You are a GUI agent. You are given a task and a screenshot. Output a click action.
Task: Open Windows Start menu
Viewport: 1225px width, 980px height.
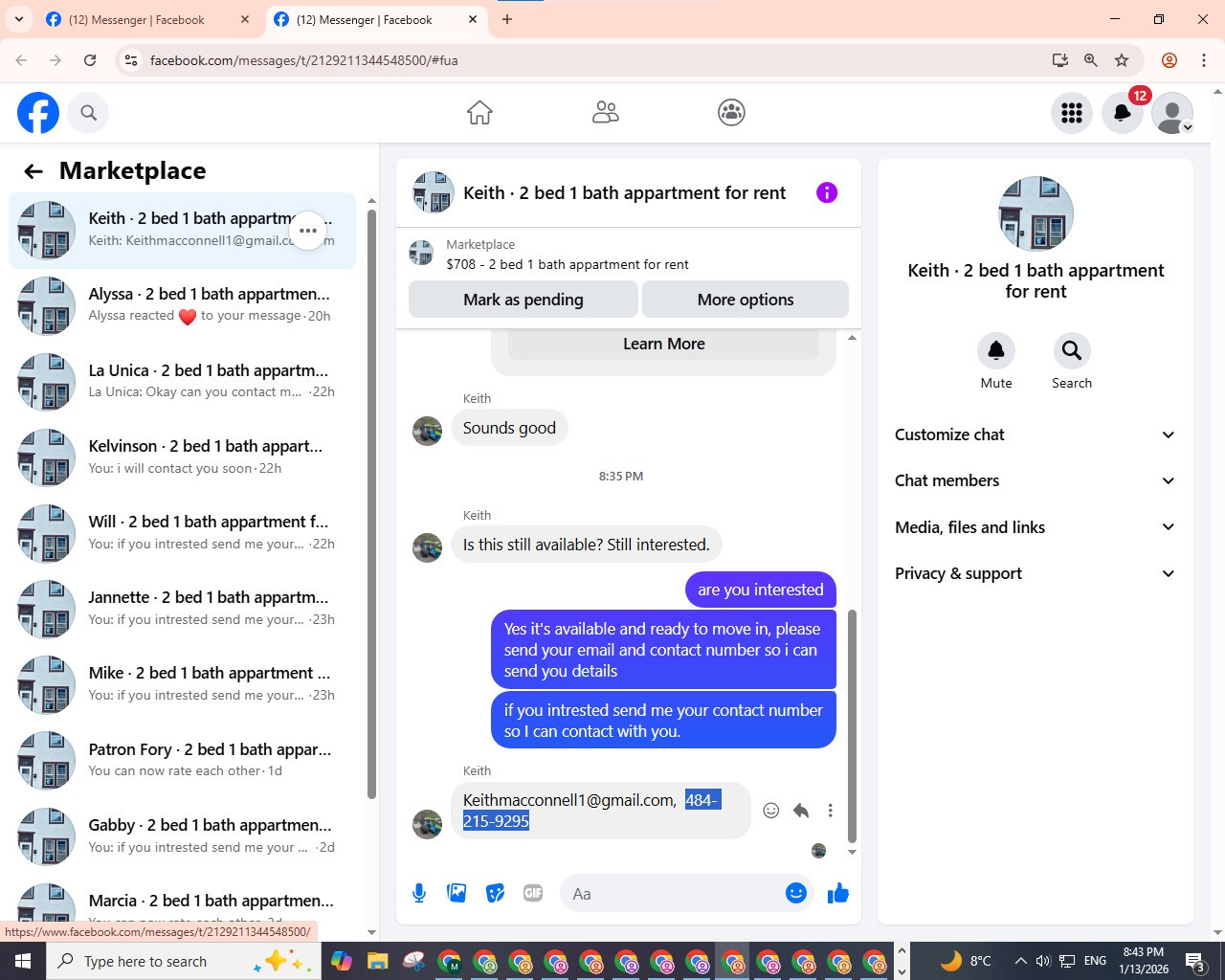(x=23, y=961)
